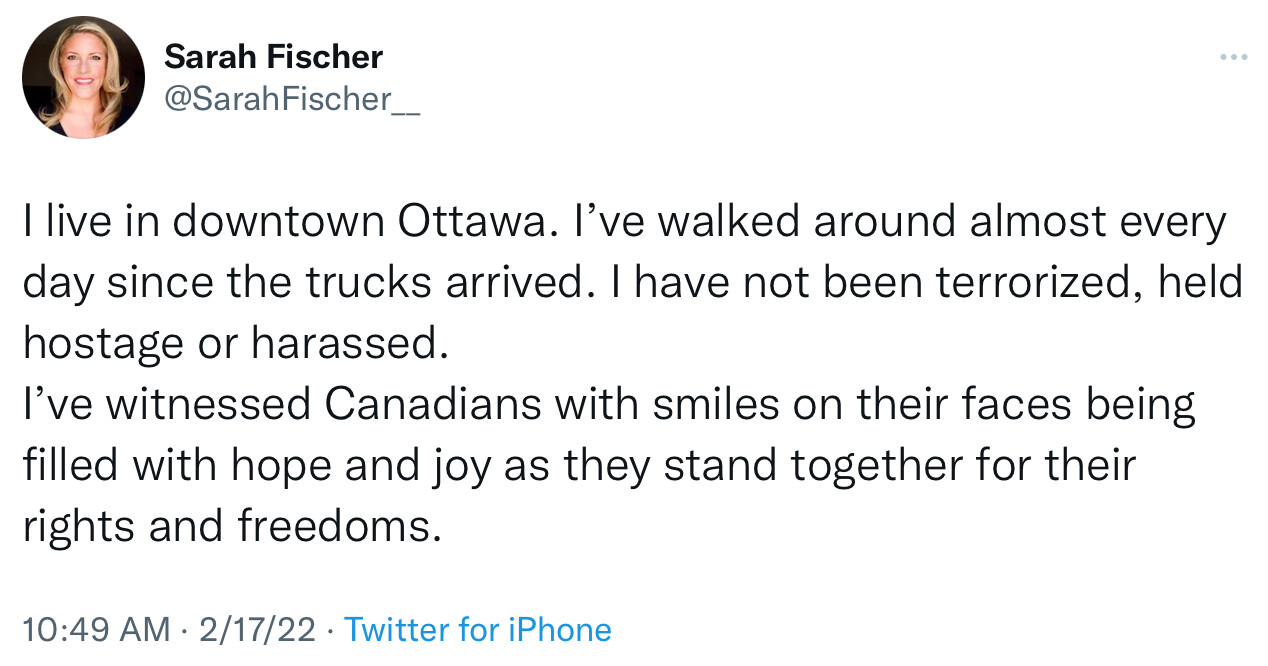Click the 2/17/22 tweet date
This screenshot has height=666, width=1268.
coord(257,630)
